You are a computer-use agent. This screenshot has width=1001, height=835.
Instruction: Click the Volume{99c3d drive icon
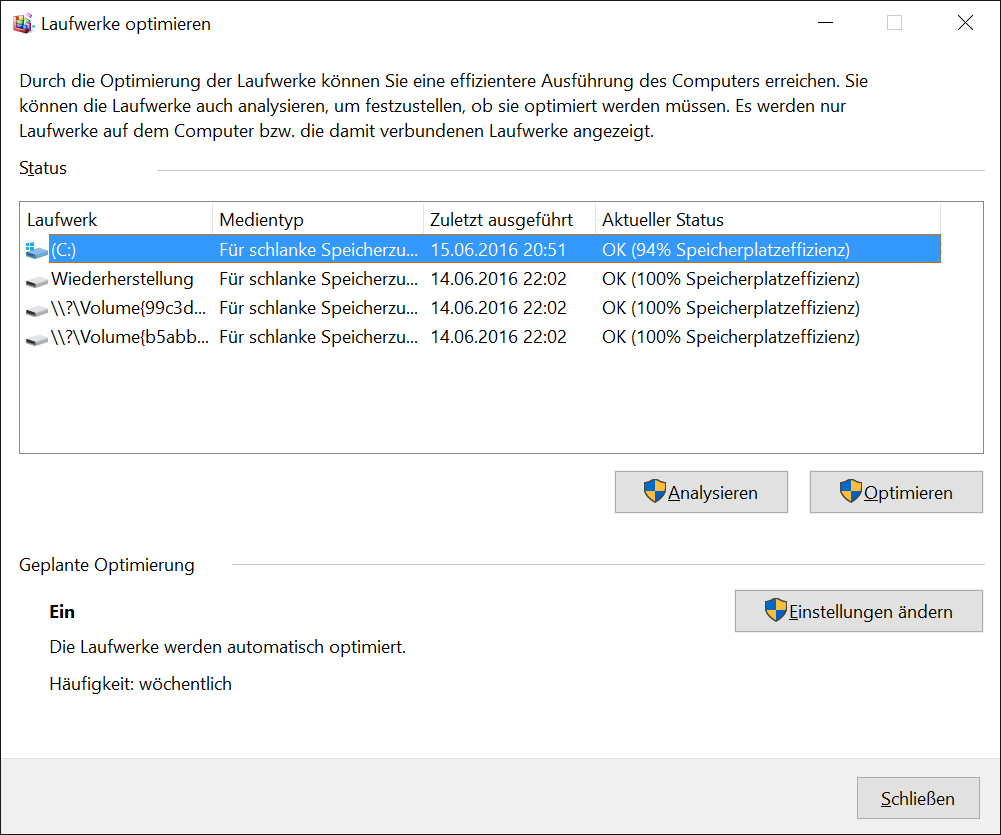coord(37,310)
